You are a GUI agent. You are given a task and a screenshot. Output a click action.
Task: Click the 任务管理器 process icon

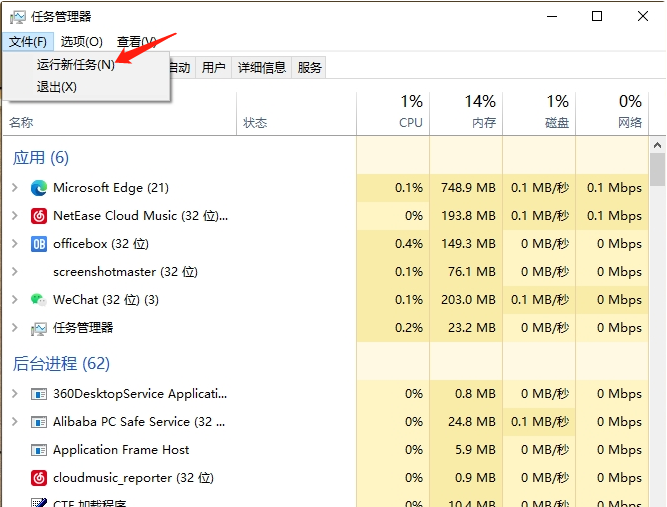pos(39,328)
